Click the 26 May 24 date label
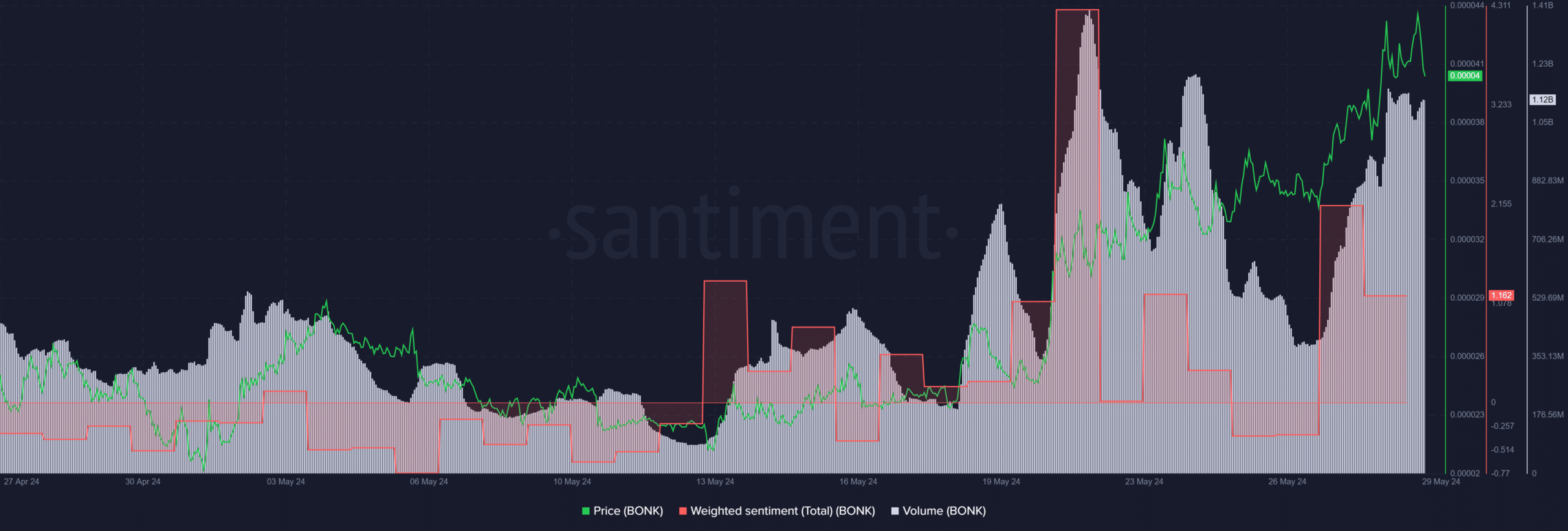1568x531 pixels. tap(1287, 481)
